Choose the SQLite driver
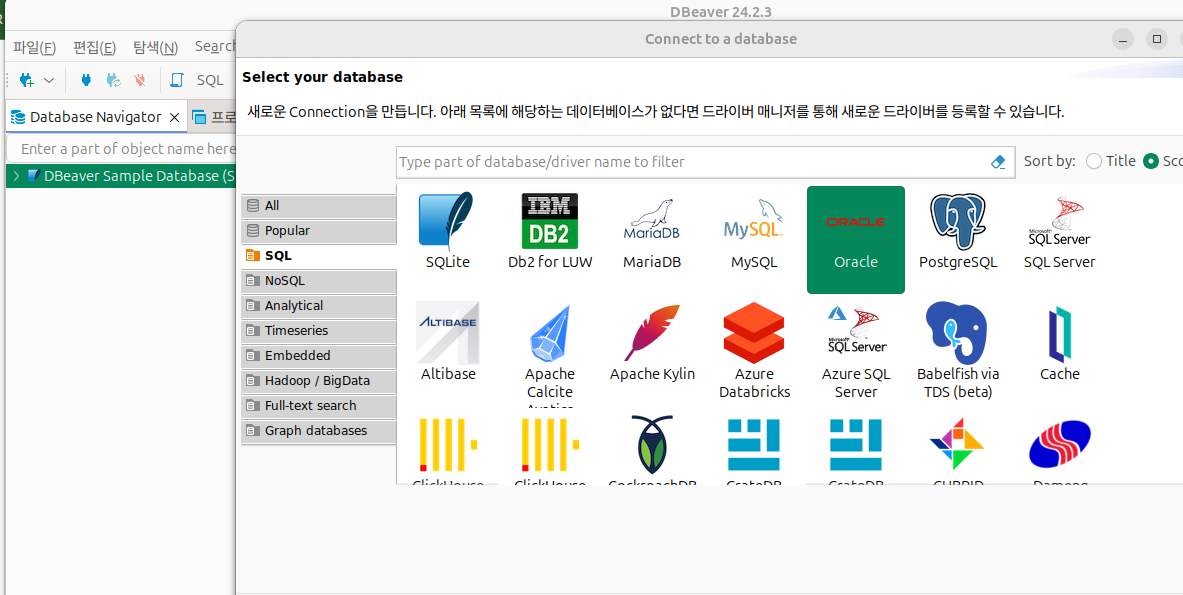The width and height of the screenshot is (1183, 595). click(447, 230)
